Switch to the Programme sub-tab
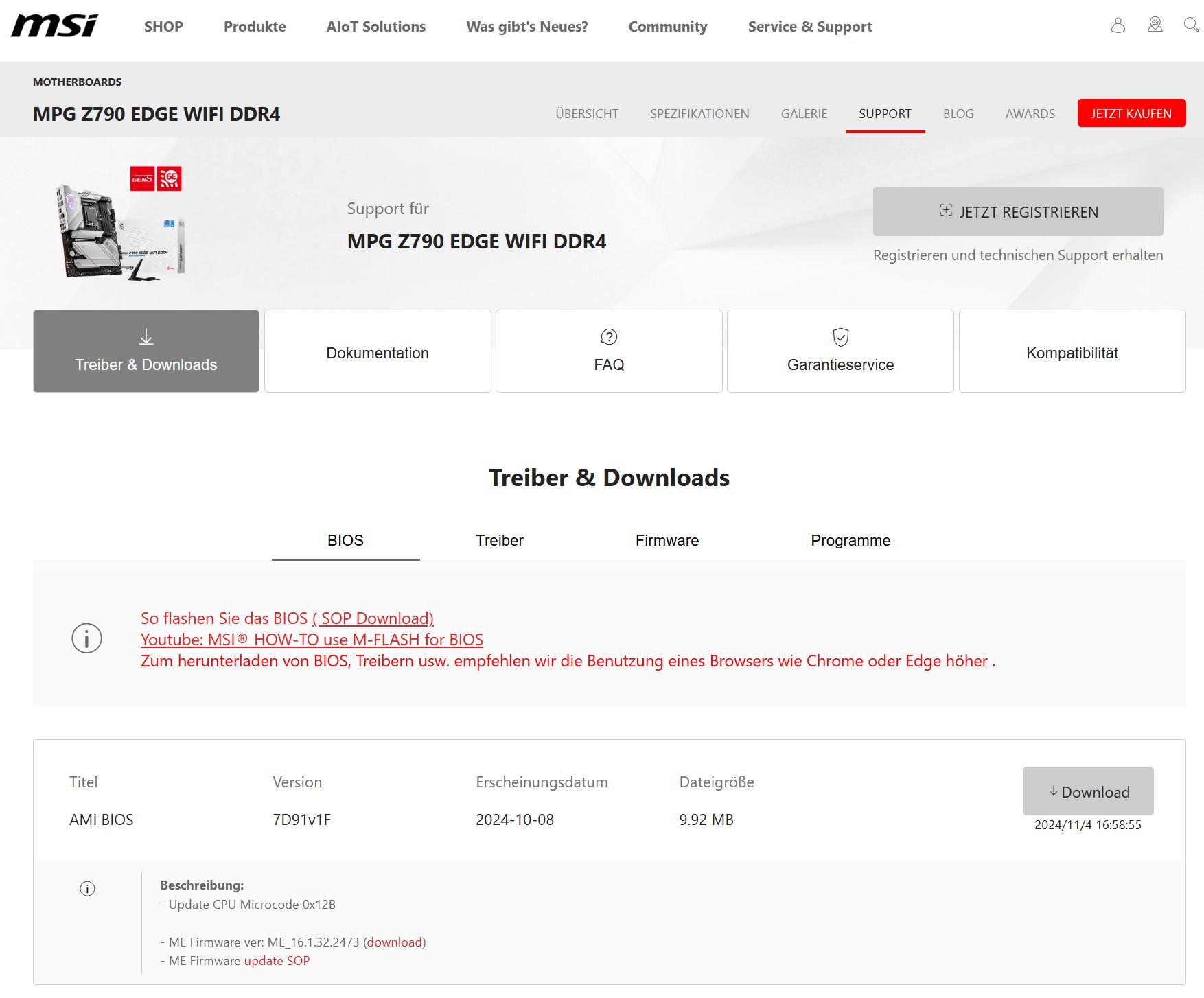The height and width of the screenshot is (998, 1204). [x=850, y=541]
